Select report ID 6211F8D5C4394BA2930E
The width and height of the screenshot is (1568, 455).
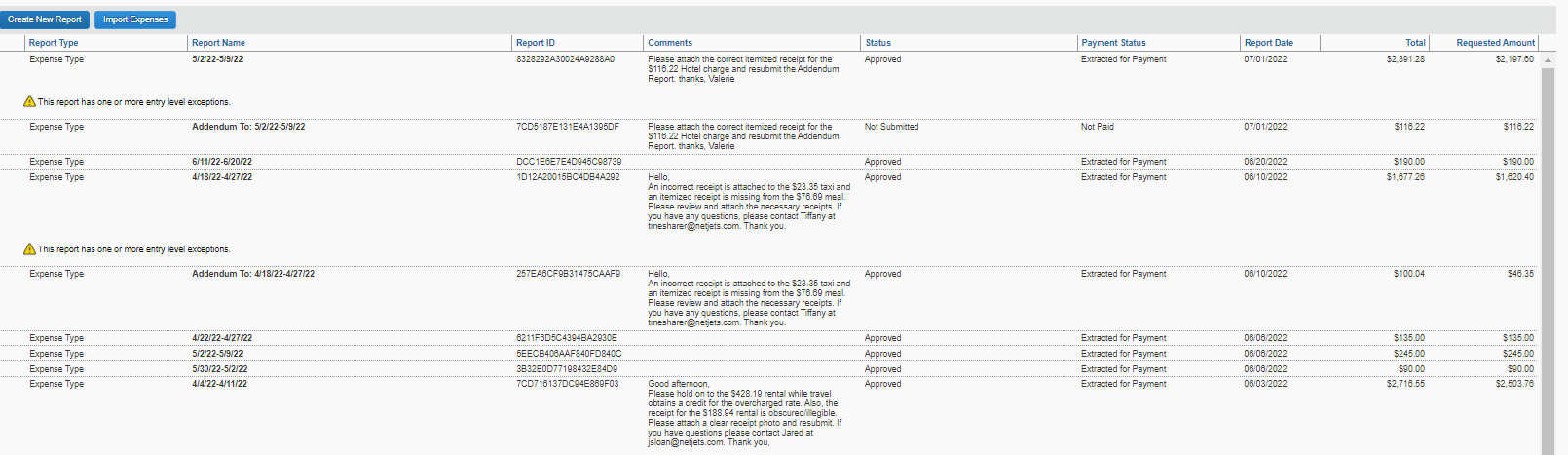click(x=566, y=338)
